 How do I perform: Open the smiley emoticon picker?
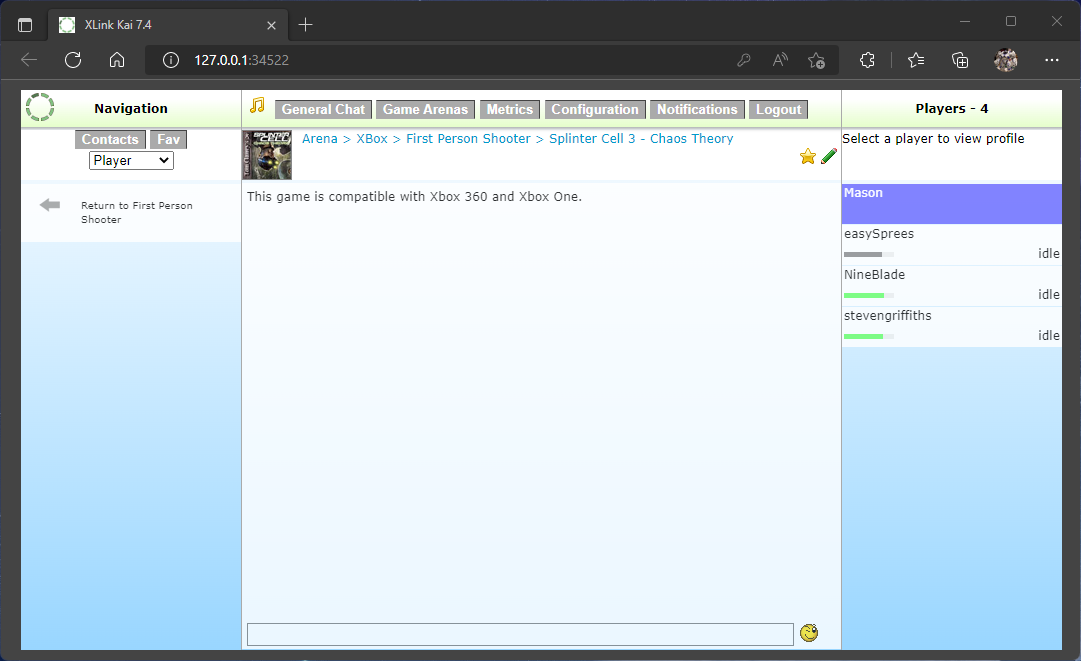tap(809, 633)
